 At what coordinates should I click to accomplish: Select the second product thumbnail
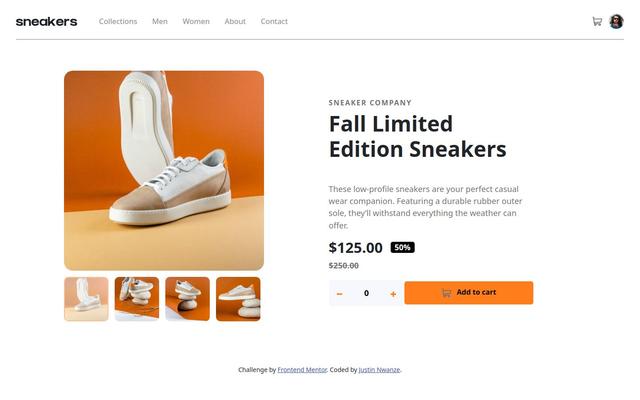137,299
